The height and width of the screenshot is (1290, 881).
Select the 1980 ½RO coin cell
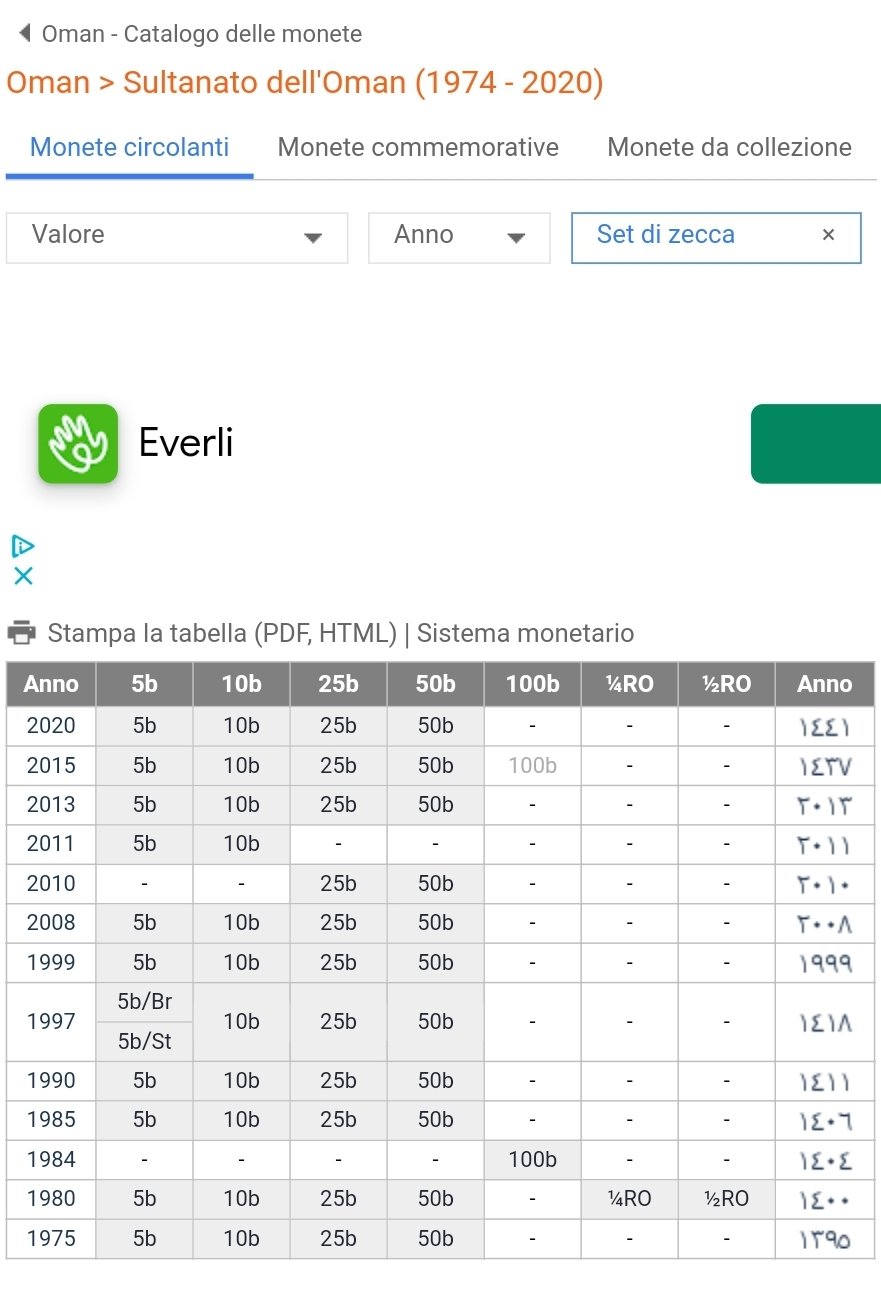(x=726, y=1199)
